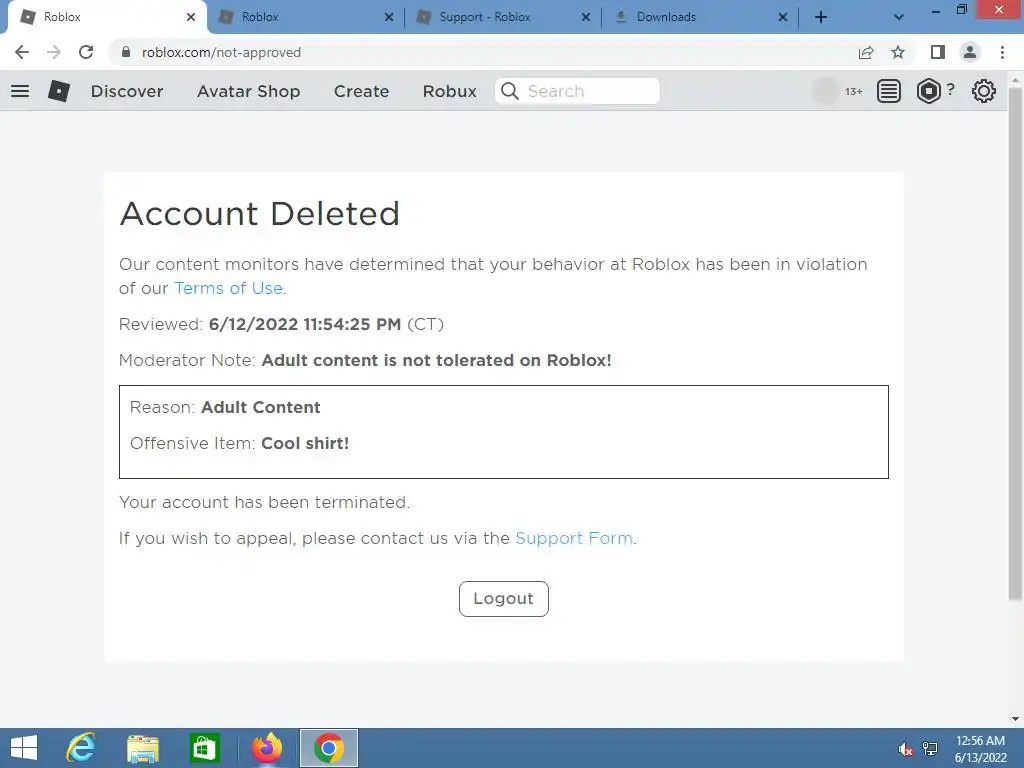The width and height of the screenshot is (1024, 768).
Task: Bookmark this page with the star
Action: [x=898, y=52]
